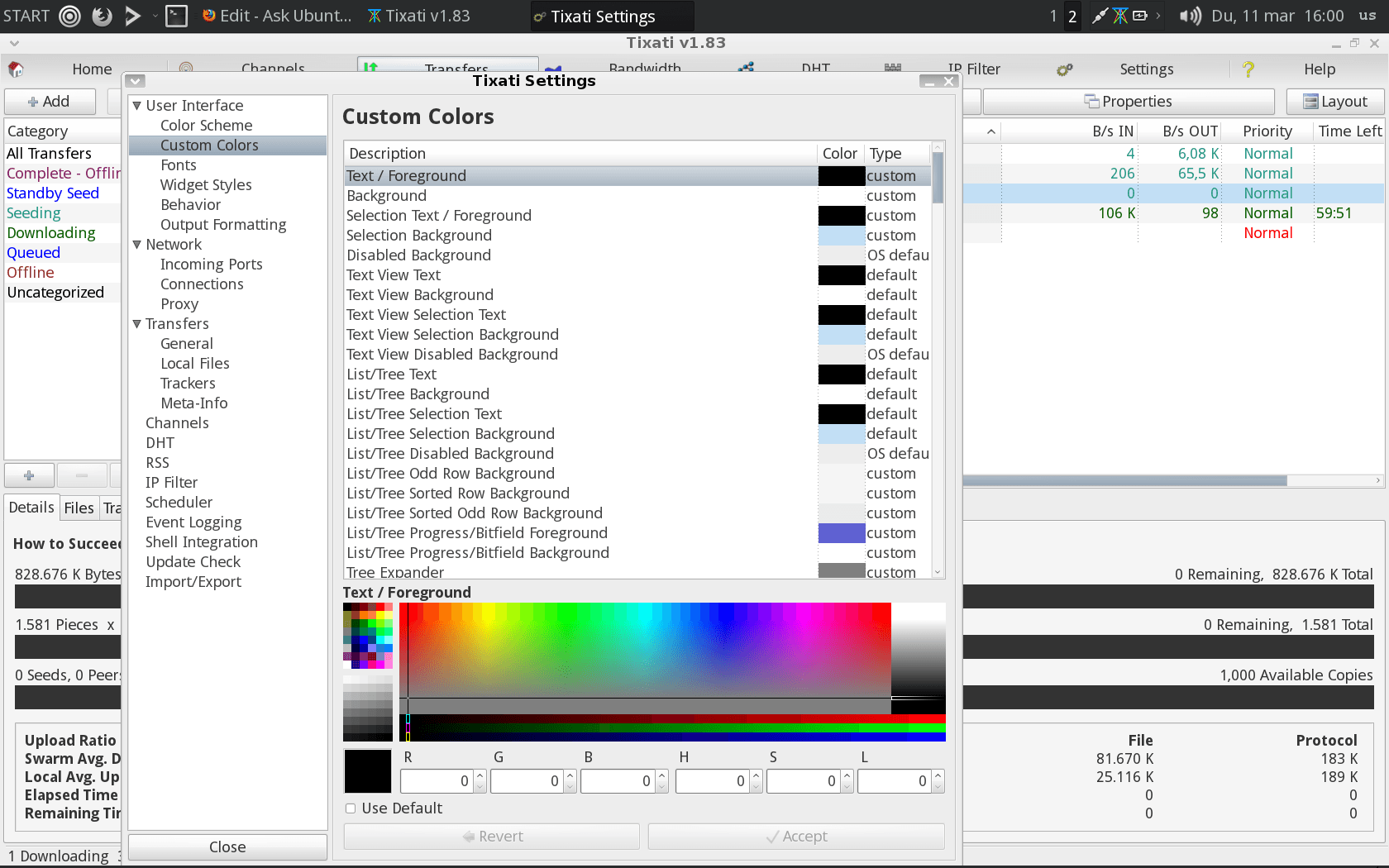1389x868 pixels.
Task: Open the launcher dropdown arrow in taskbar
Action: tap(155, 16)
